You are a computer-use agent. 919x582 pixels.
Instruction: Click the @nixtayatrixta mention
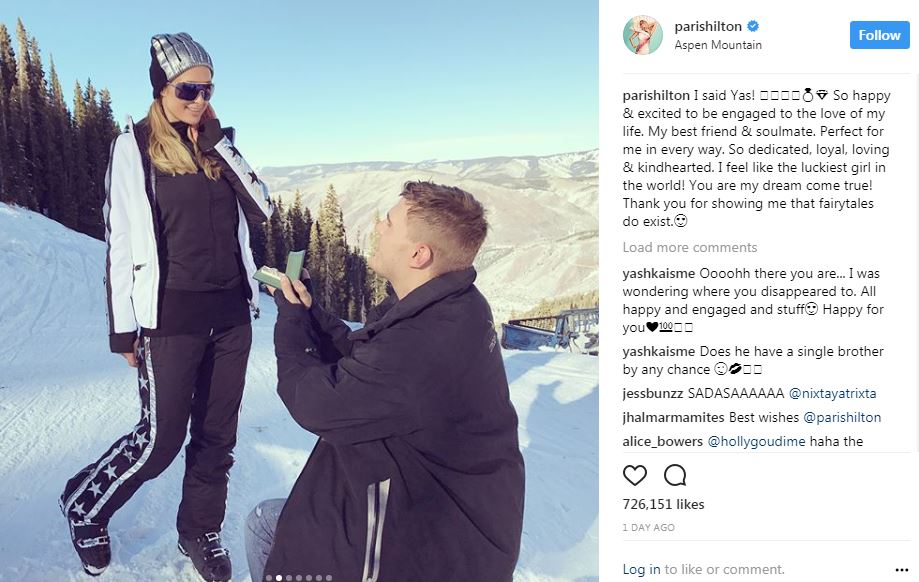click(832, 393)
